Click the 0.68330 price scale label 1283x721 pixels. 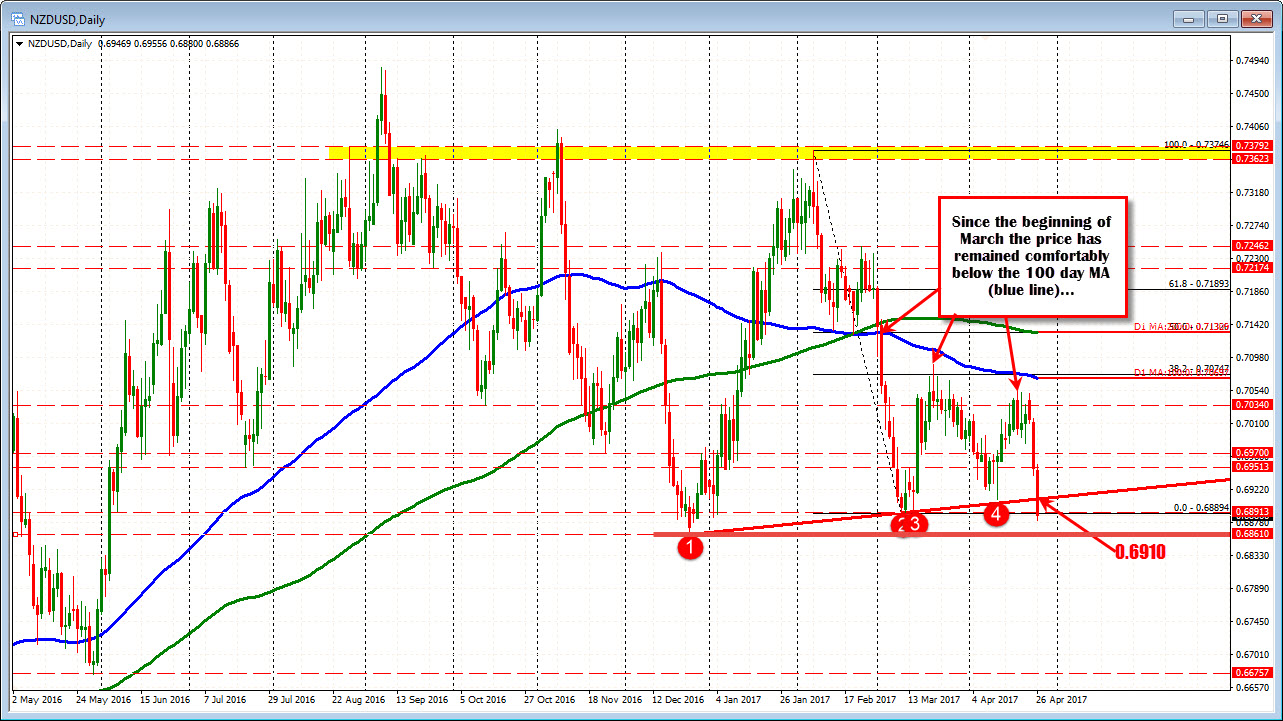point(1253,555)
